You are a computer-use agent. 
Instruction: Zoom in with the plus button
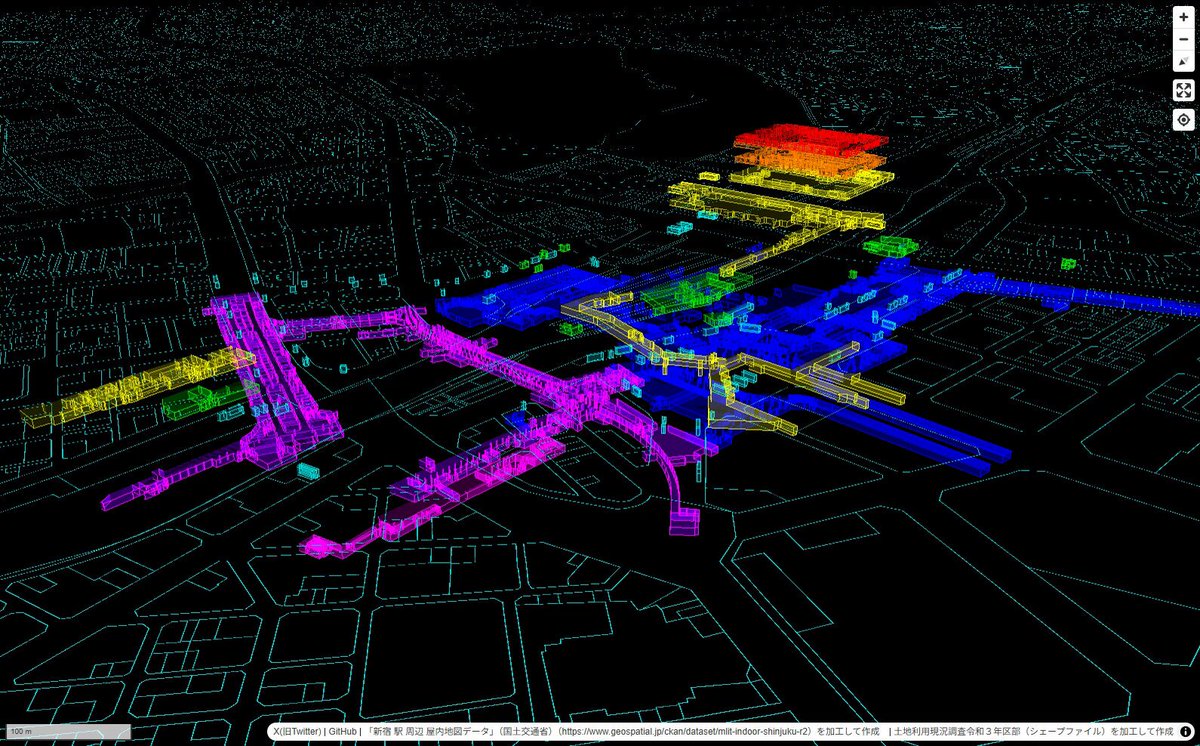(1184, 18)
